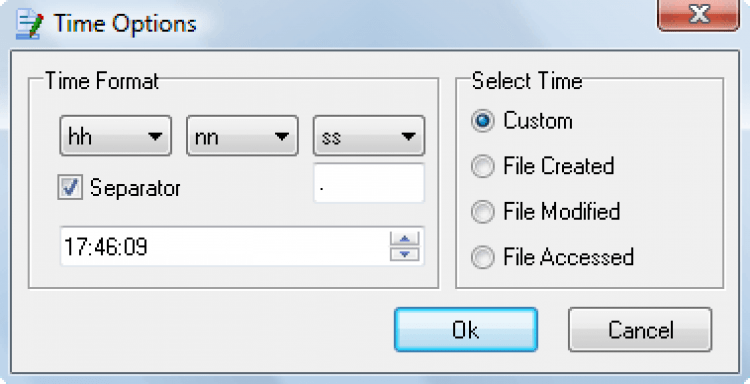Select the Custom radio option
The height and width of the screenshot is (384, 750).
pos(482,121)
